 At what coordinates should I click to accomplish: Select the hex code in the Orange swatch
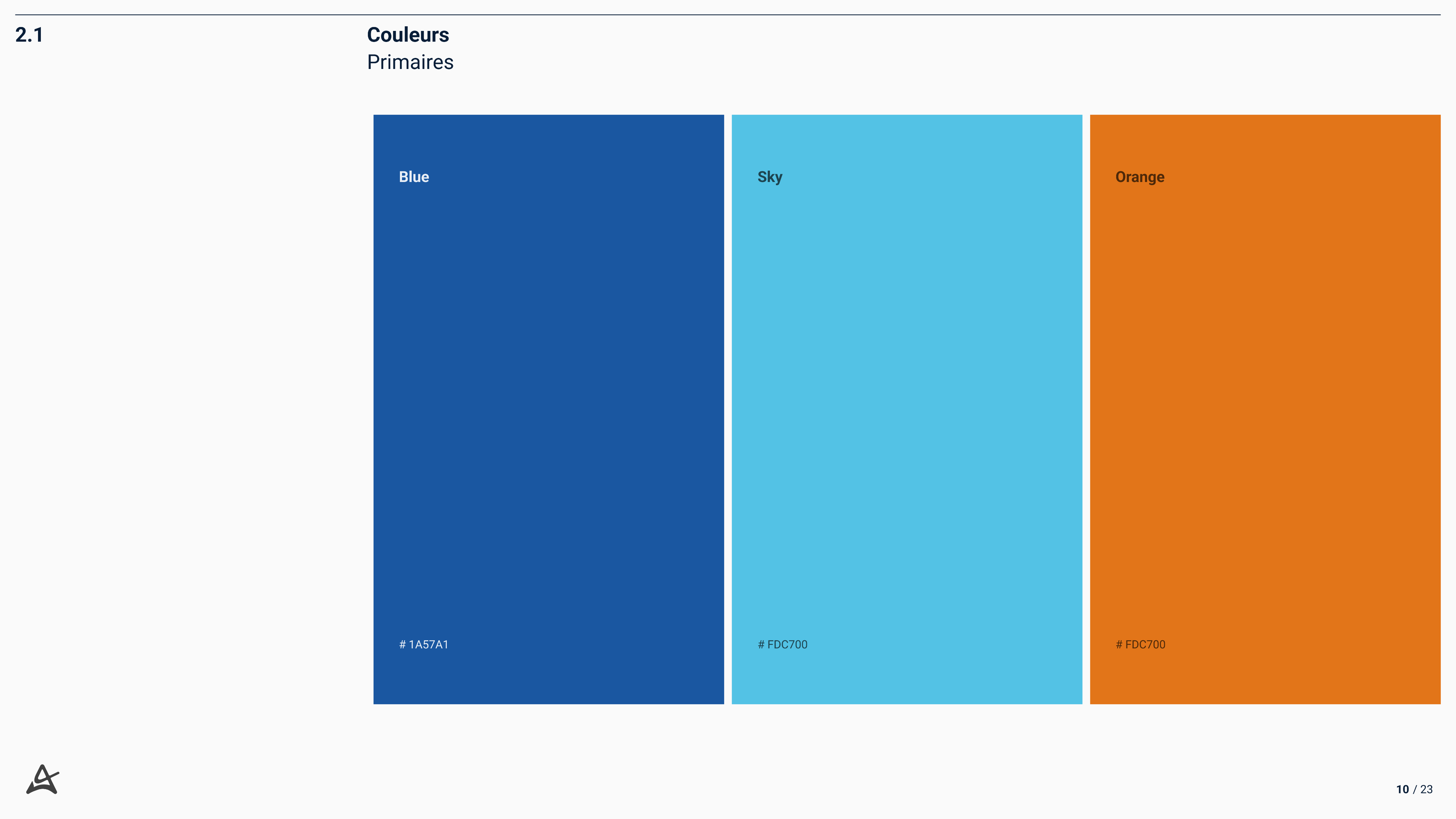point(1141,644)
